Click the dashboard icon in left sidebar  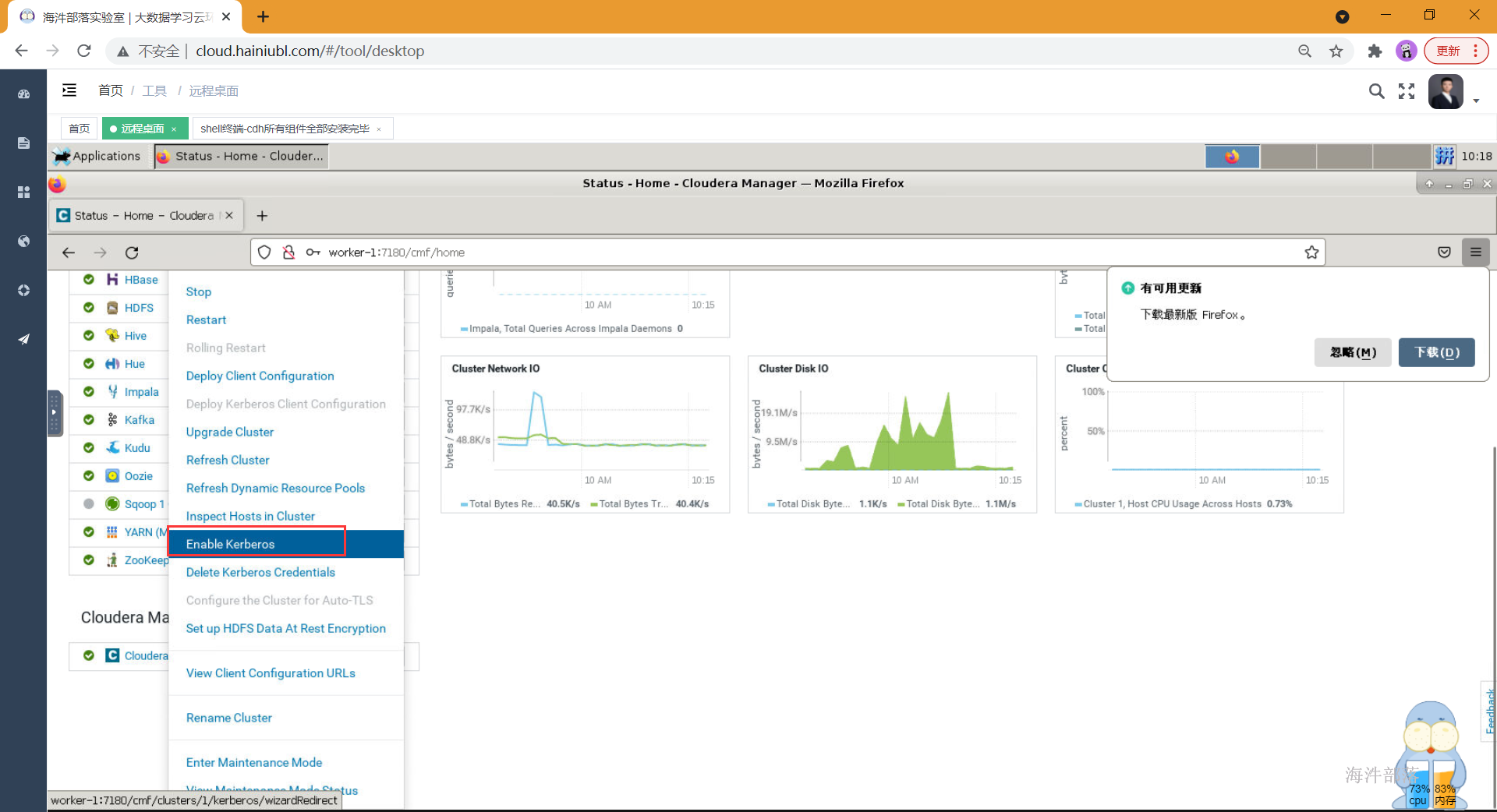(23, 94)
